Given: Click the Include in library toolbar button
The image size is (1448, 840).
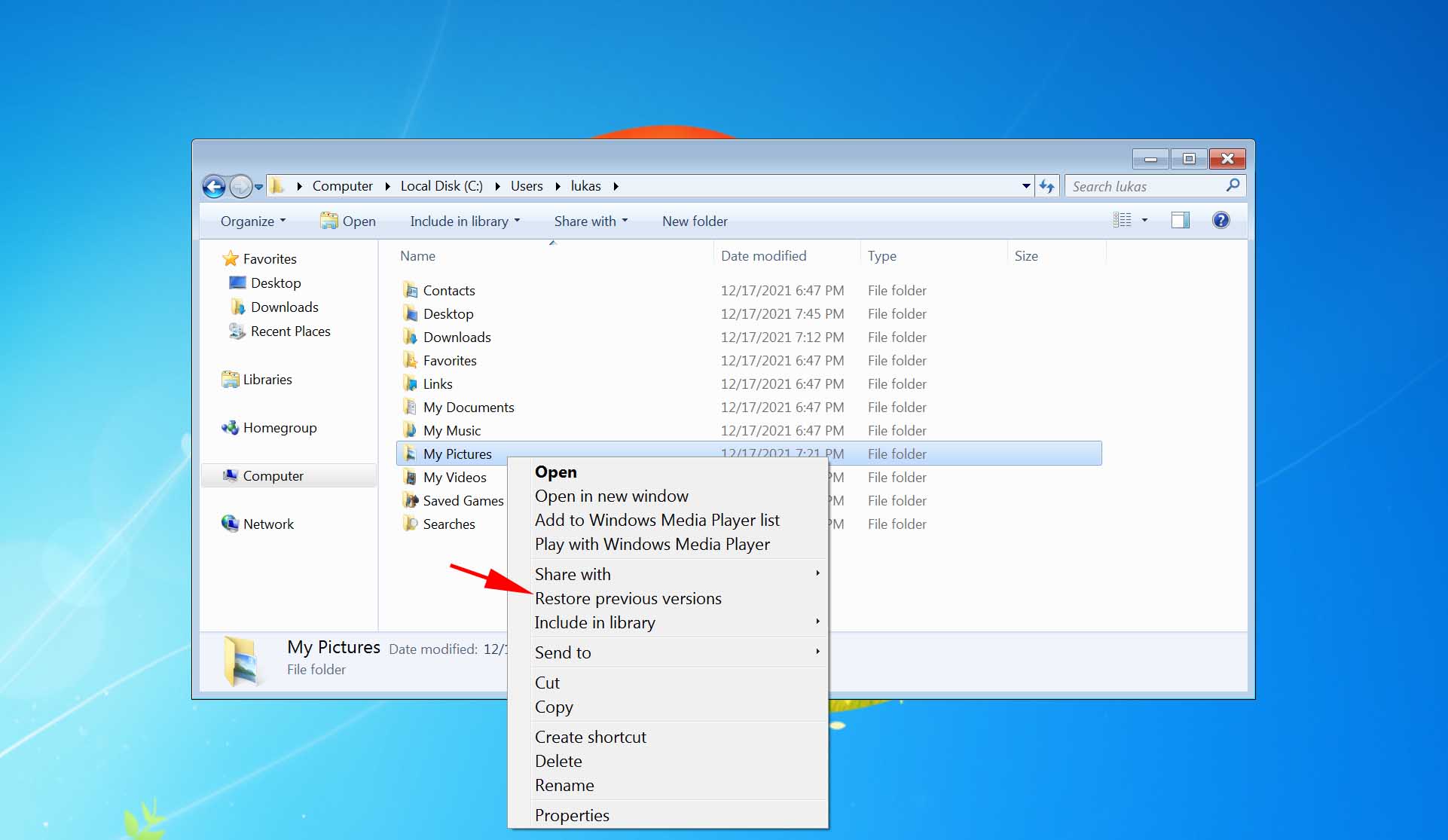Looking at the screenshot, I should click(x=465, y=221).
